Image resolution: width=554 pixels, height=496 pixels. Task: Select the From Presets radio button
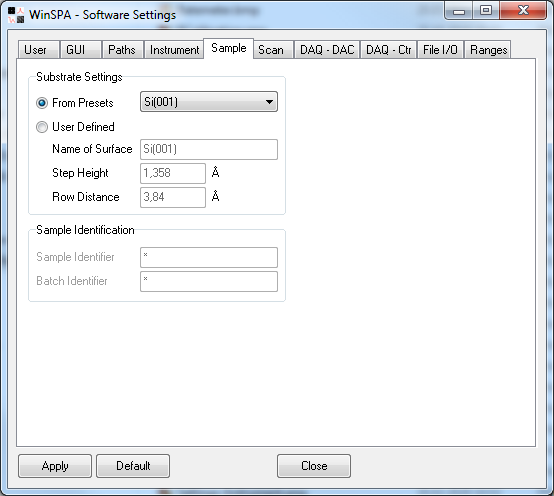click(x=42, y=103)
